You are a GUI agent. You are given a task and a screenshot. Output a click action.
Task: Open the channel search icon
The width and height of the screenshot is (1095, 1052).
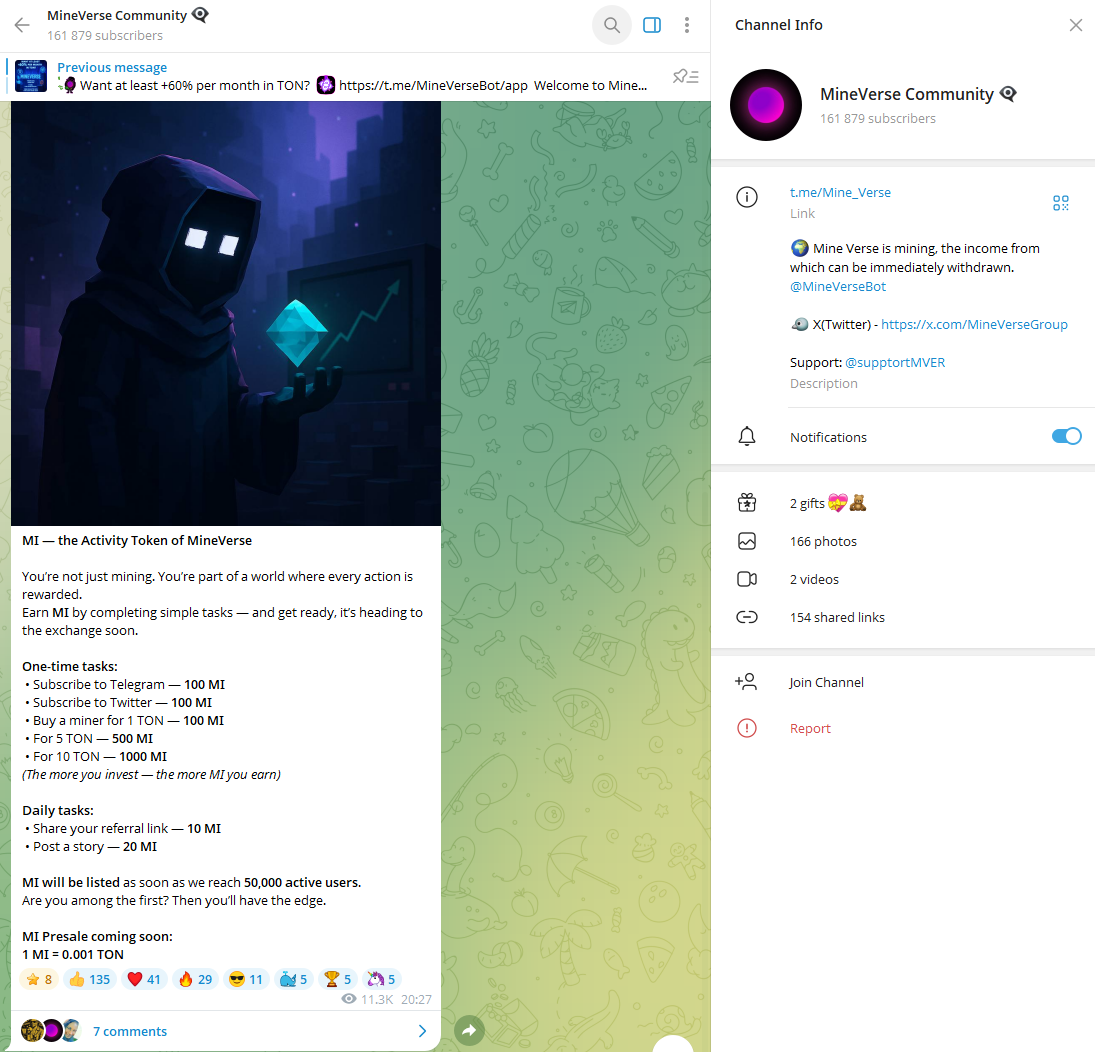[x=612, y=25]
